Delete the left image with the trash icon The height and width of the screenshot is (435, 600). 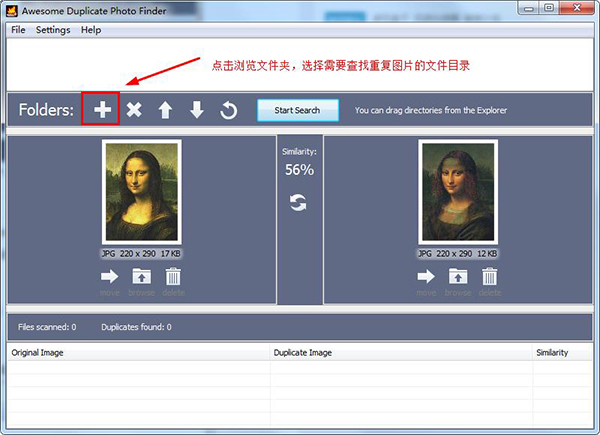[173, 276]
